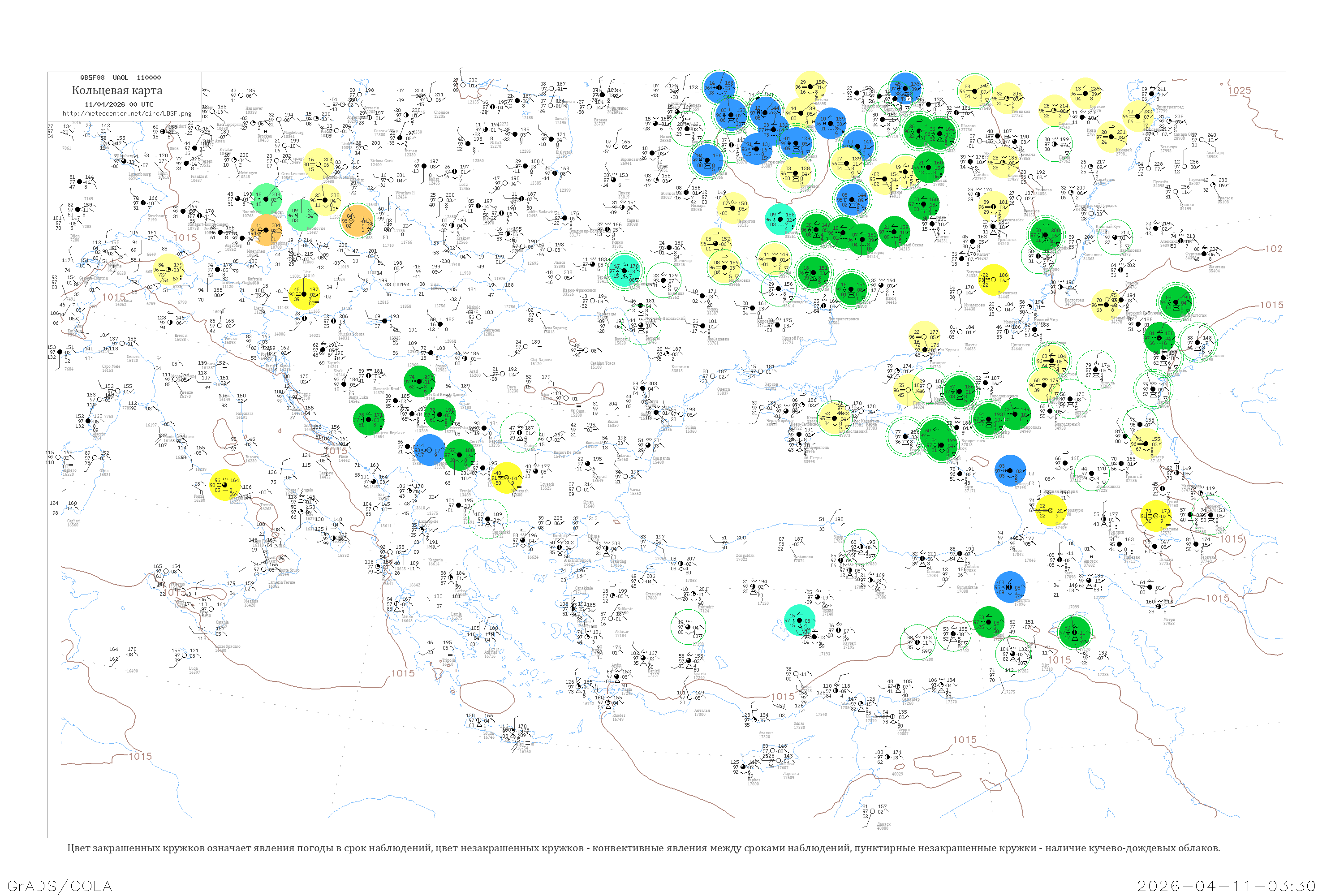The width and height of the screenshot is (1344, 896).
Task: Click the pale-yellow circle at Dresden-Klotzsche
Action: (x=318, y=164)
